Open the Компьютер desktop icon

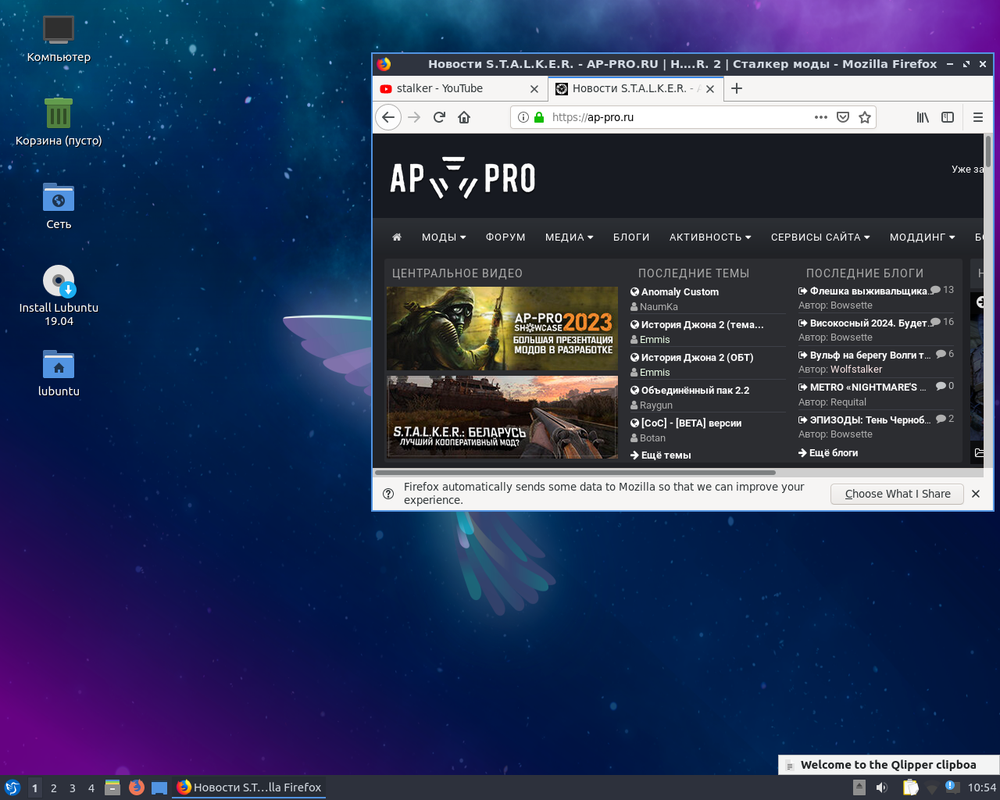tap(59, 38)
